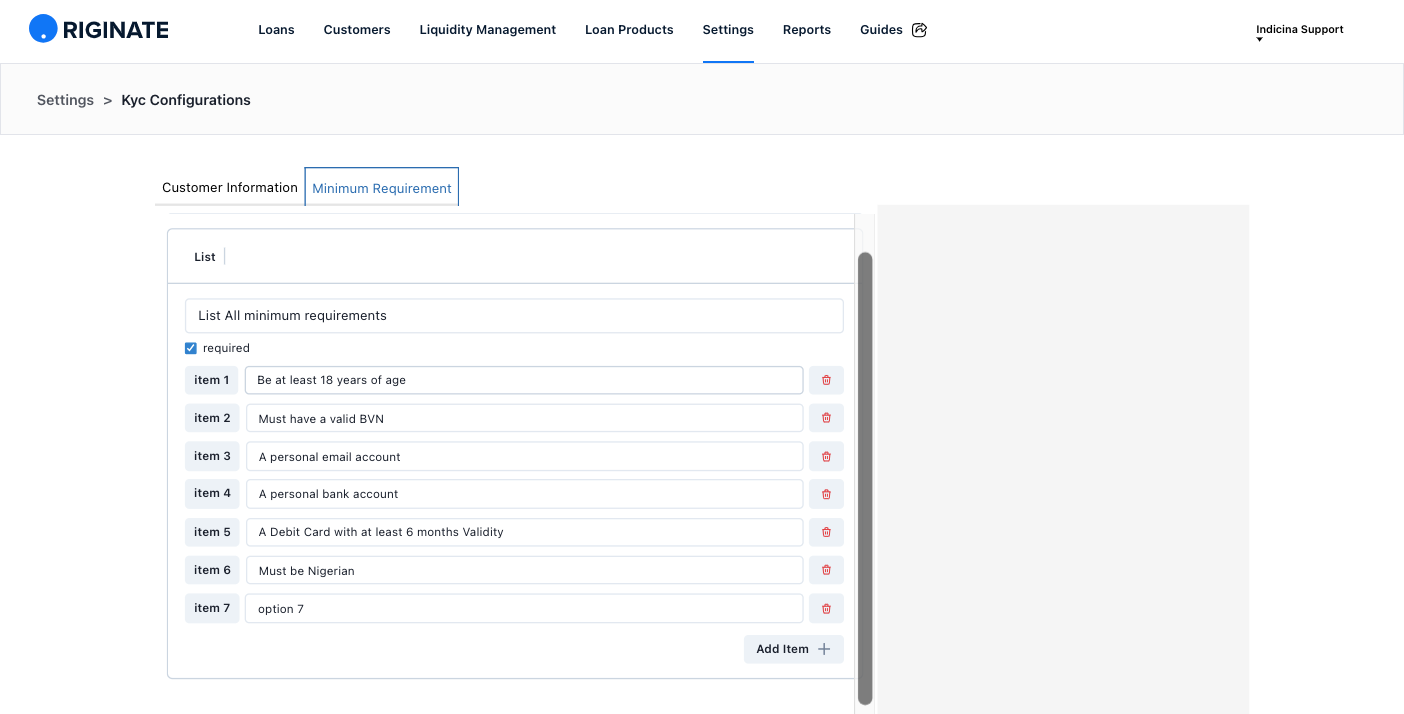1404x714 pixels.
Task: Click the List section header label
Action: tap(205, 257)
